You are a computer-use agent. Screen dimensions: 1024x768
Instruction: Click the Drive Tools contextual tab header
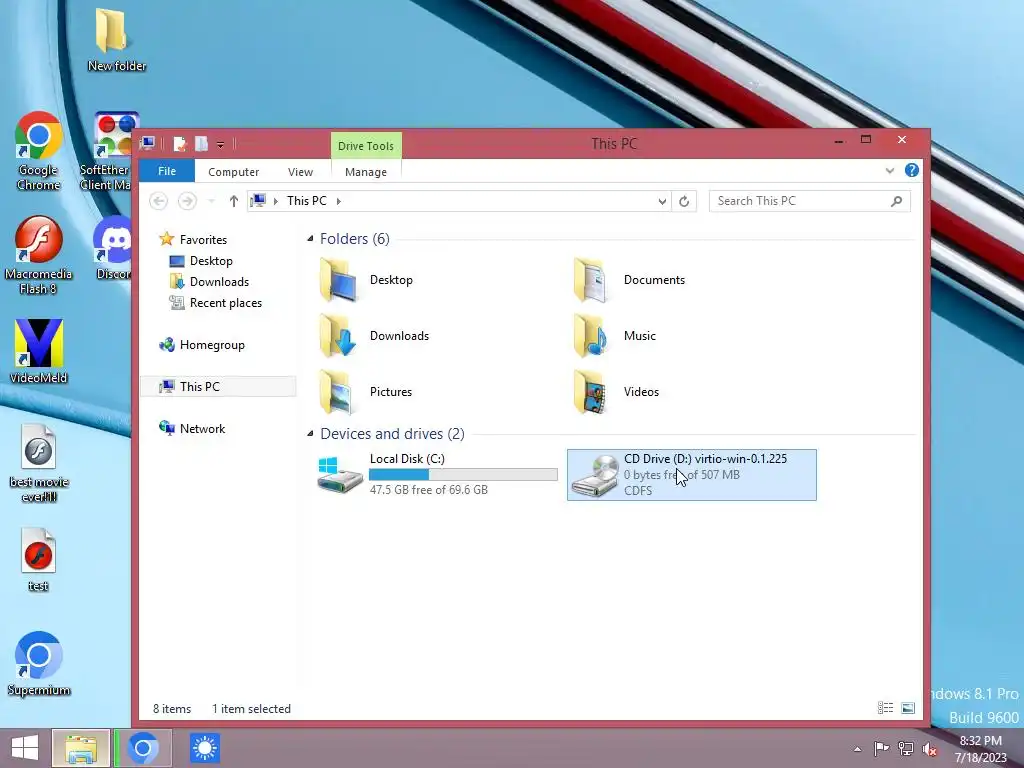[x=366, y=146]
